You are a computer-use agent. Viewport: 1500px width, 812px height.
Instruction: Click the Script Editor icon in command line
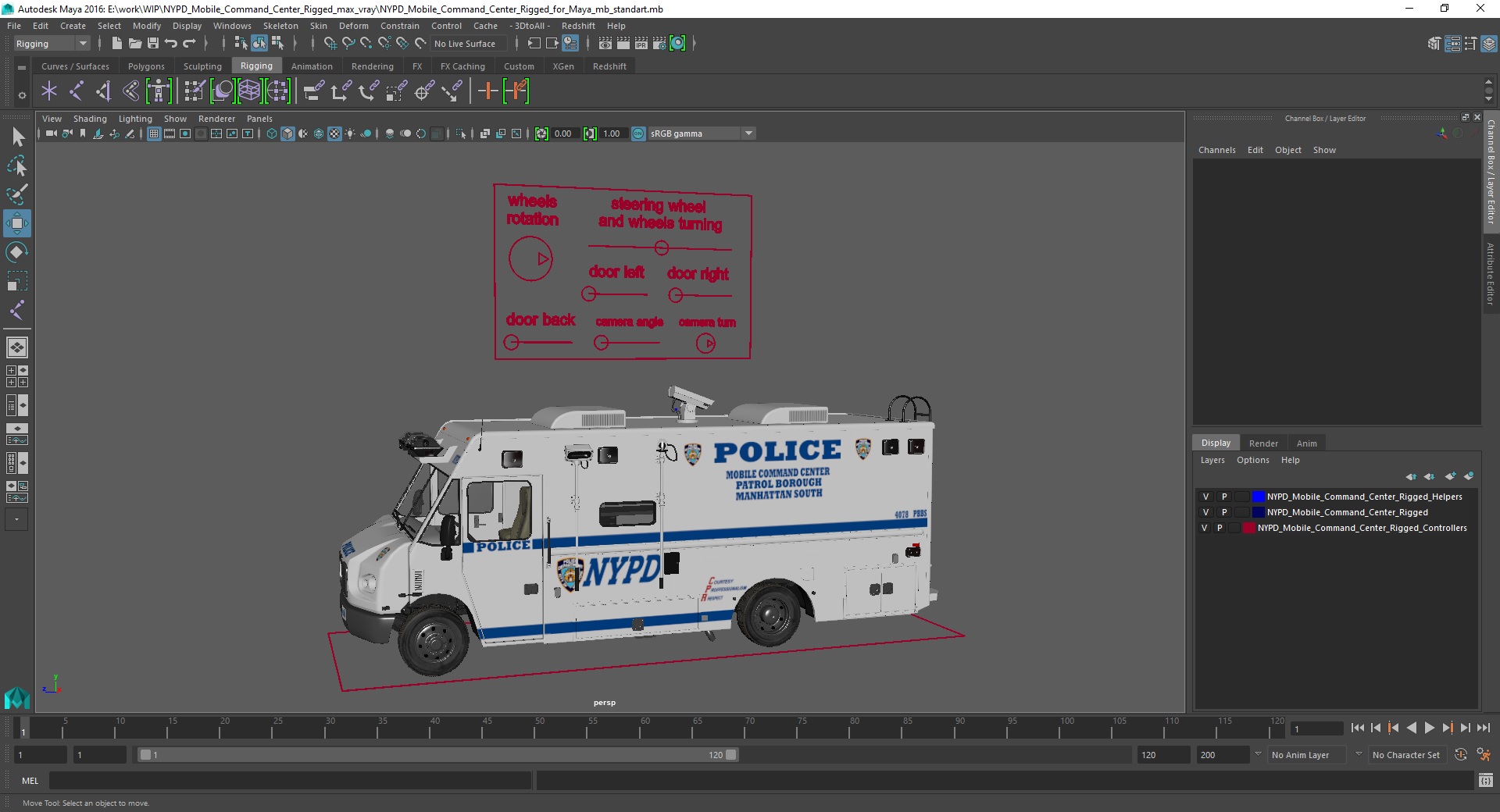[1486, 780]
